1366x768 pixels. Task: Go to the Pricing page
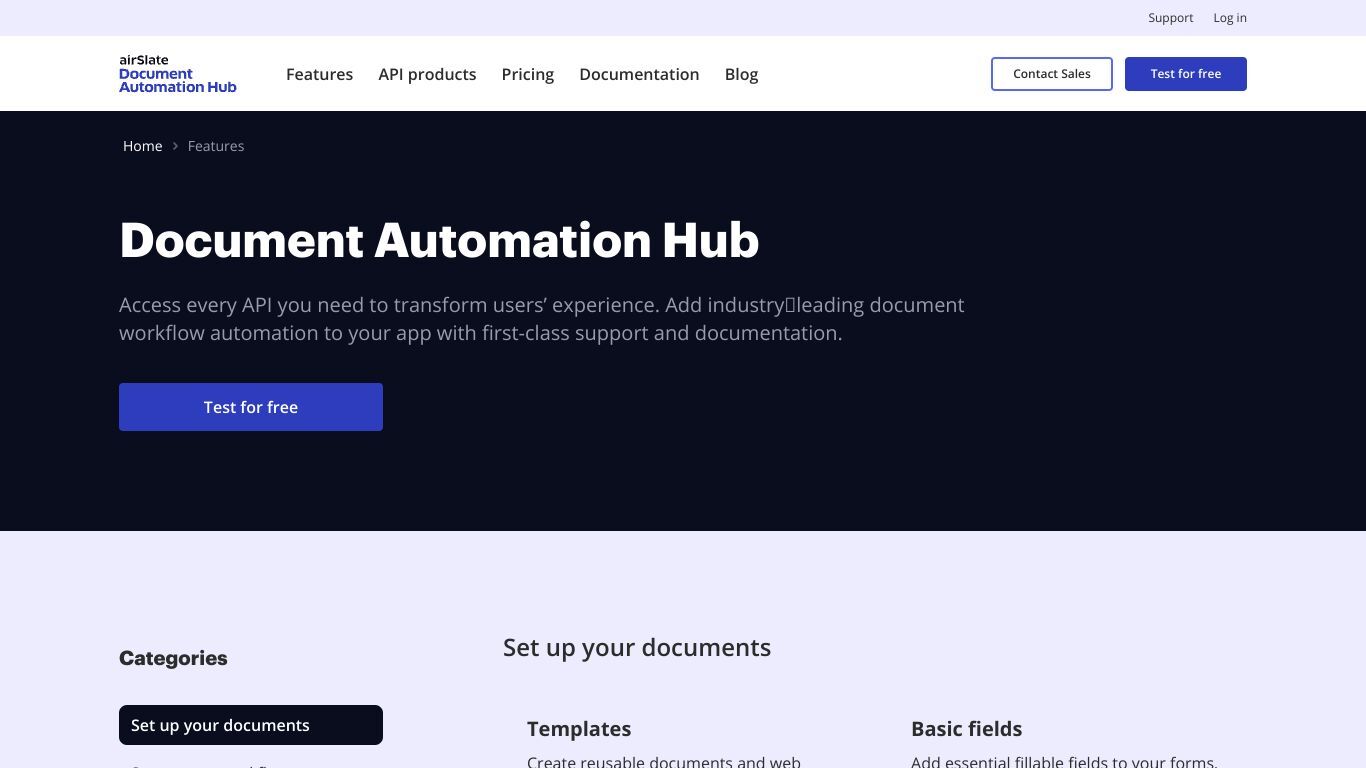pos(528,74)
